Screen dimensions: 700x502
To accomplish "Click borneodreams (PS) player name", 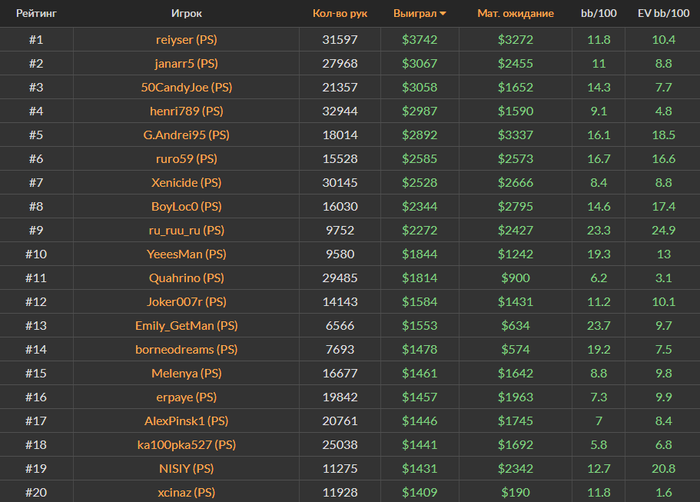I will tap(187, 349).
